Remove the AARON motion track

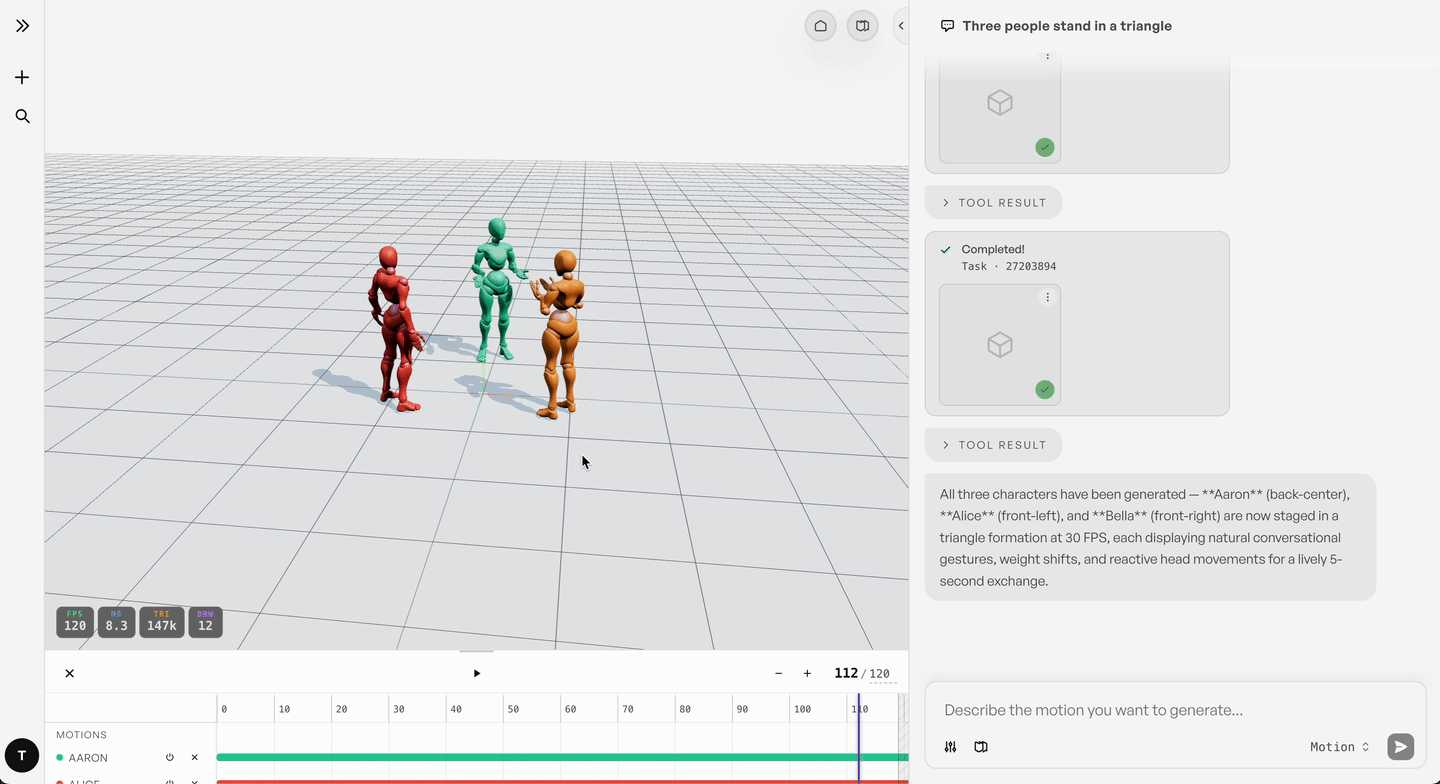[195, 758]
